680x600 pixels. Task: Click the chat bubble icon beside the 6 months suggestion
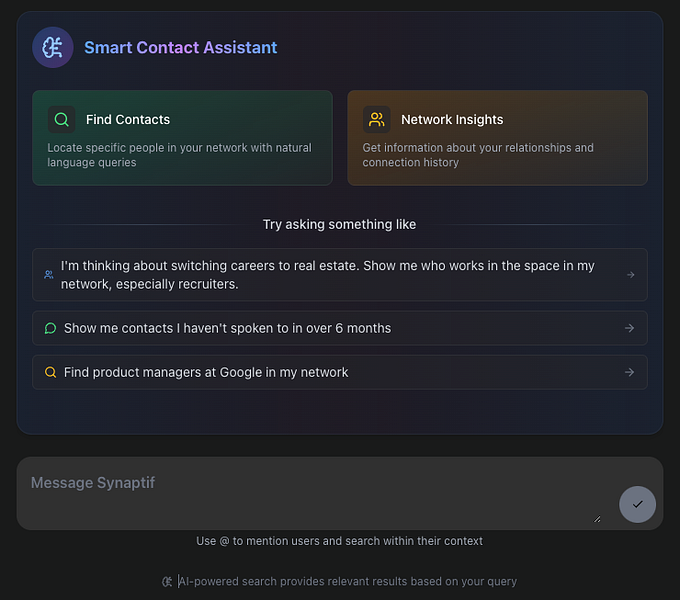pyautogui.click(x=50, y=328)
